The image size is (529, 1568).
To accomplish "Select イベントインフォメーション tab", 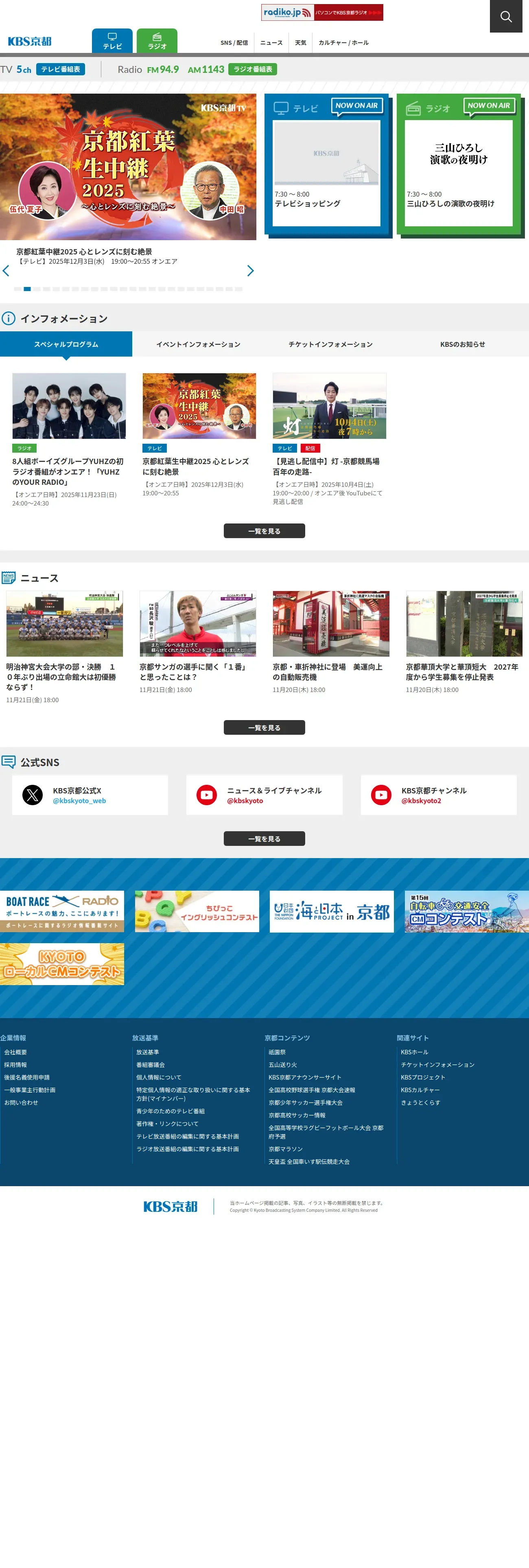I will click(199, 344).
